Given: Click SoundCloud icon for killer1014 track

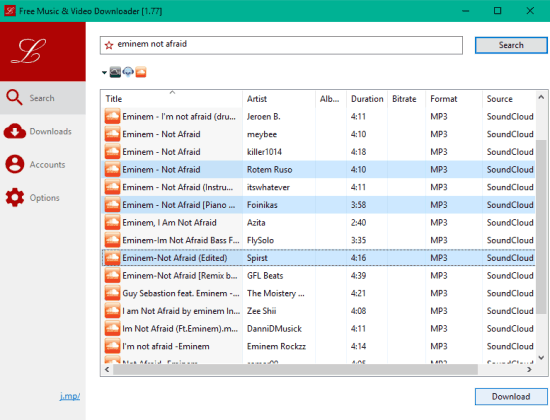Looking at the screenshot, I should click(112, 152).
